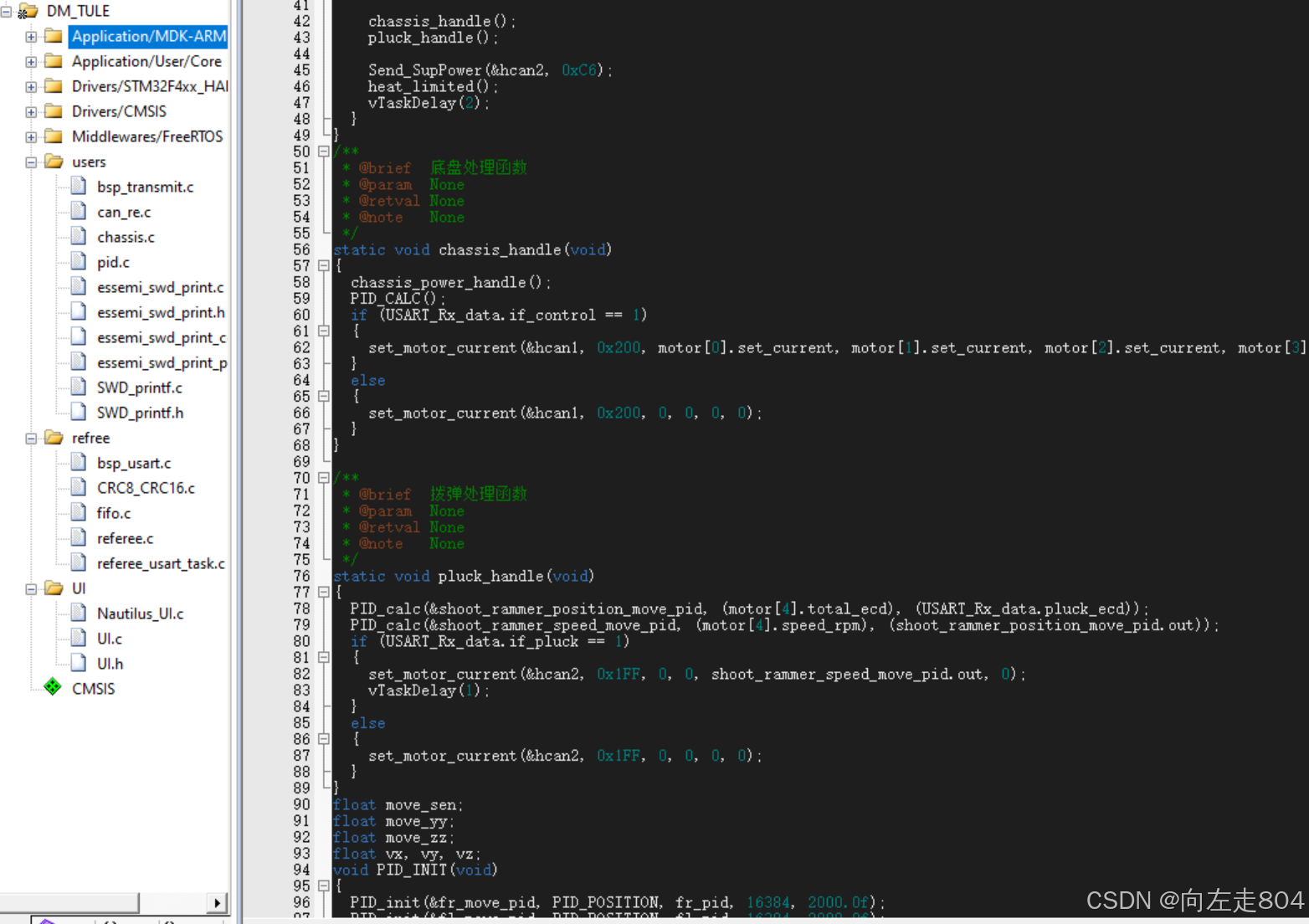Fold PID_INIT function body at line 95
1309x924 pixels.
click(x=324, y=886)
